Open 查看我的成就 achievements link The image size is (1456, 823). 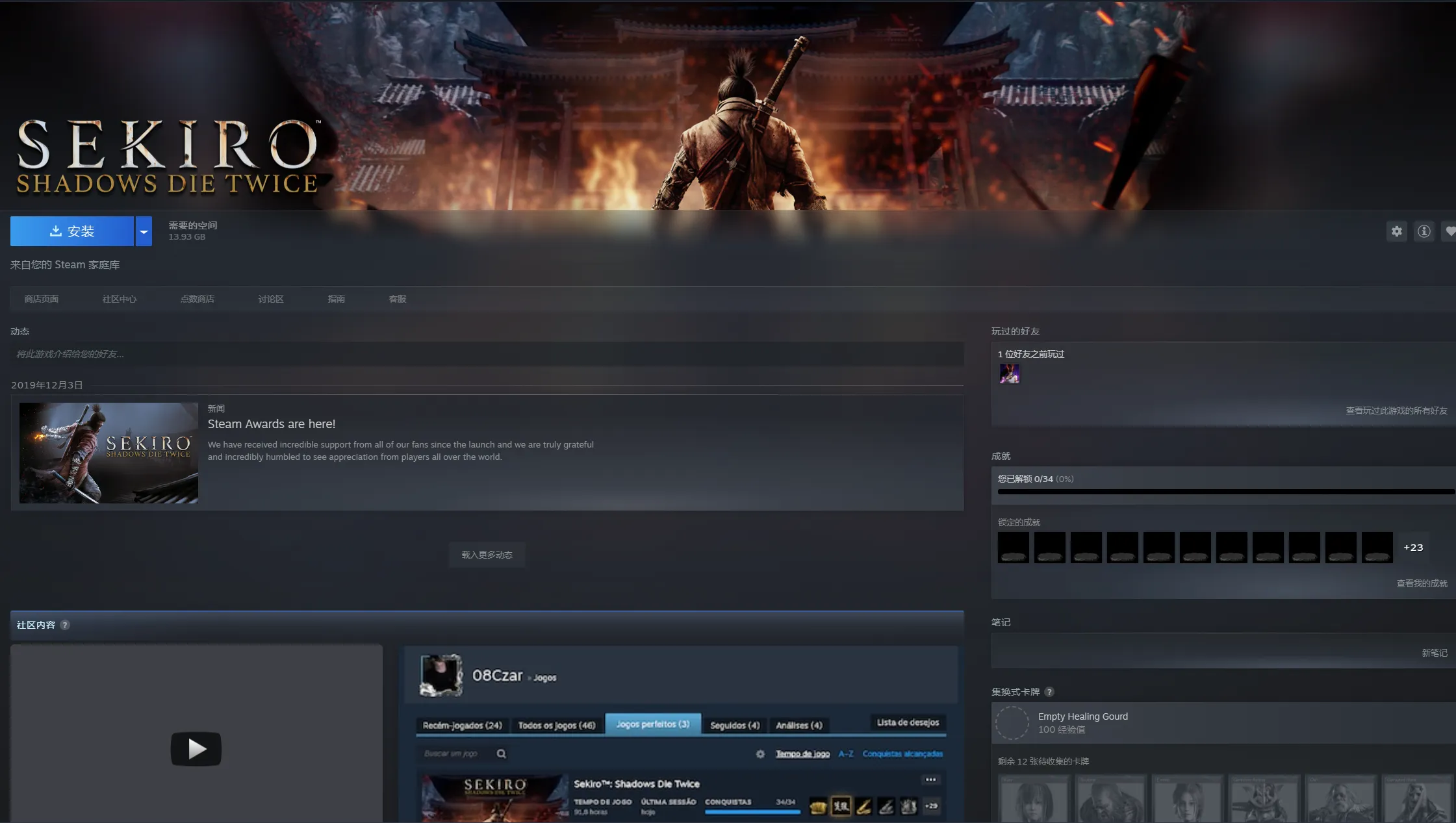[x=1422, y=583]
